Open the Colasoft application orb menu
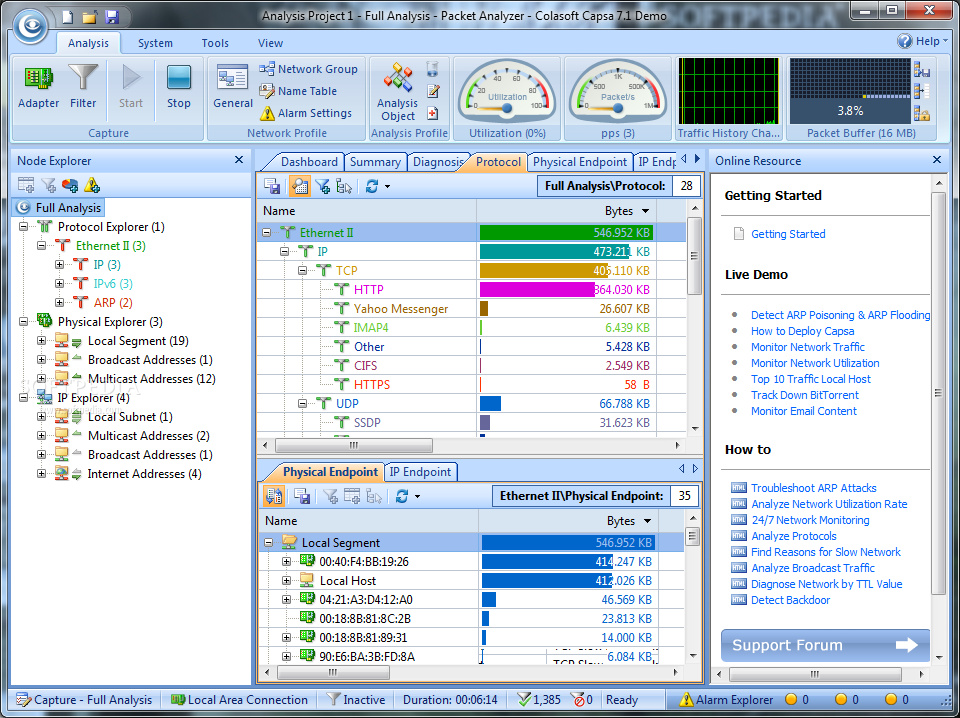Screen dimensions: 960x718 click(x=31, y=26)
